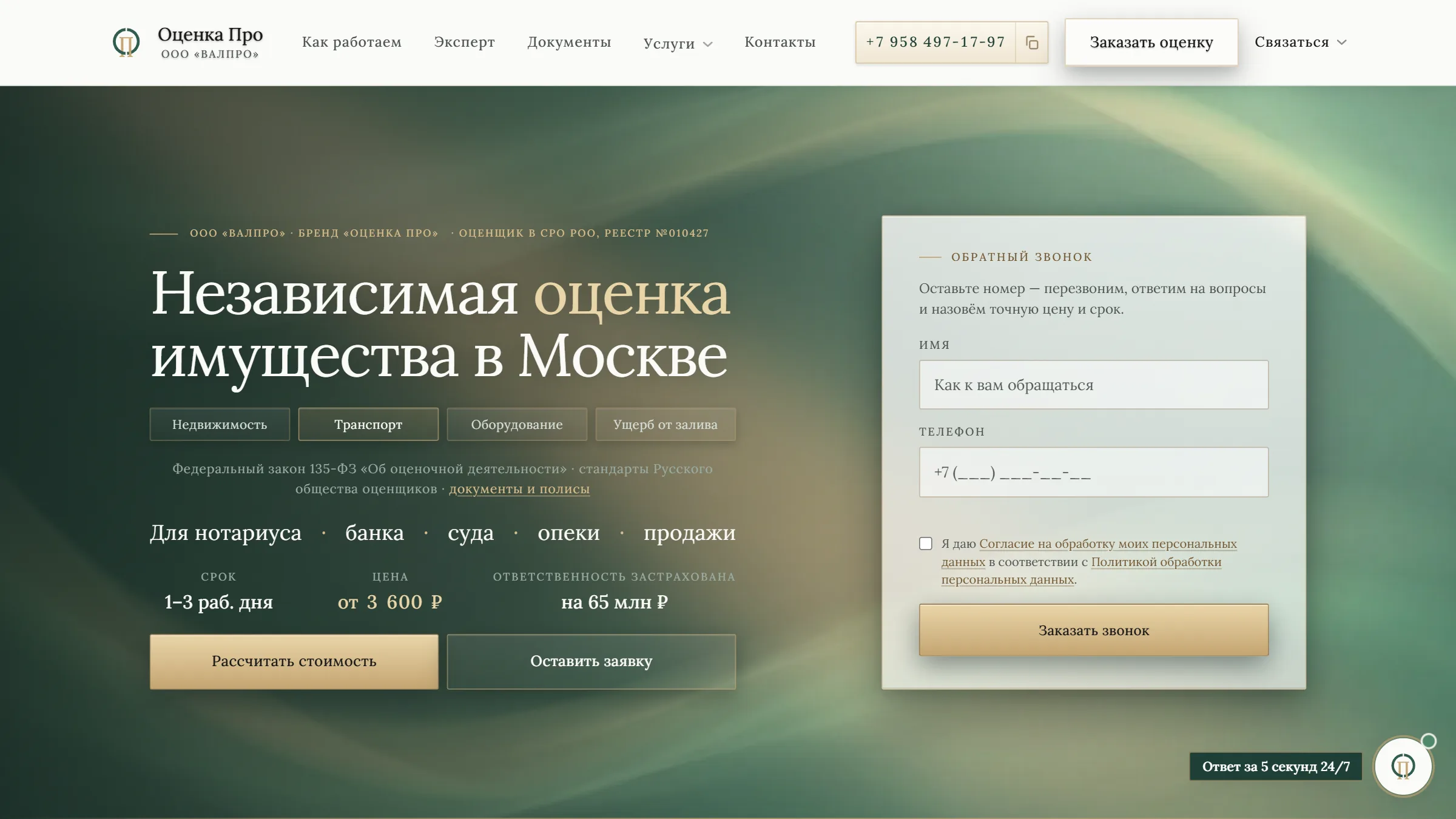Click the на 65 млн ₽ text

tap(615, 602)
